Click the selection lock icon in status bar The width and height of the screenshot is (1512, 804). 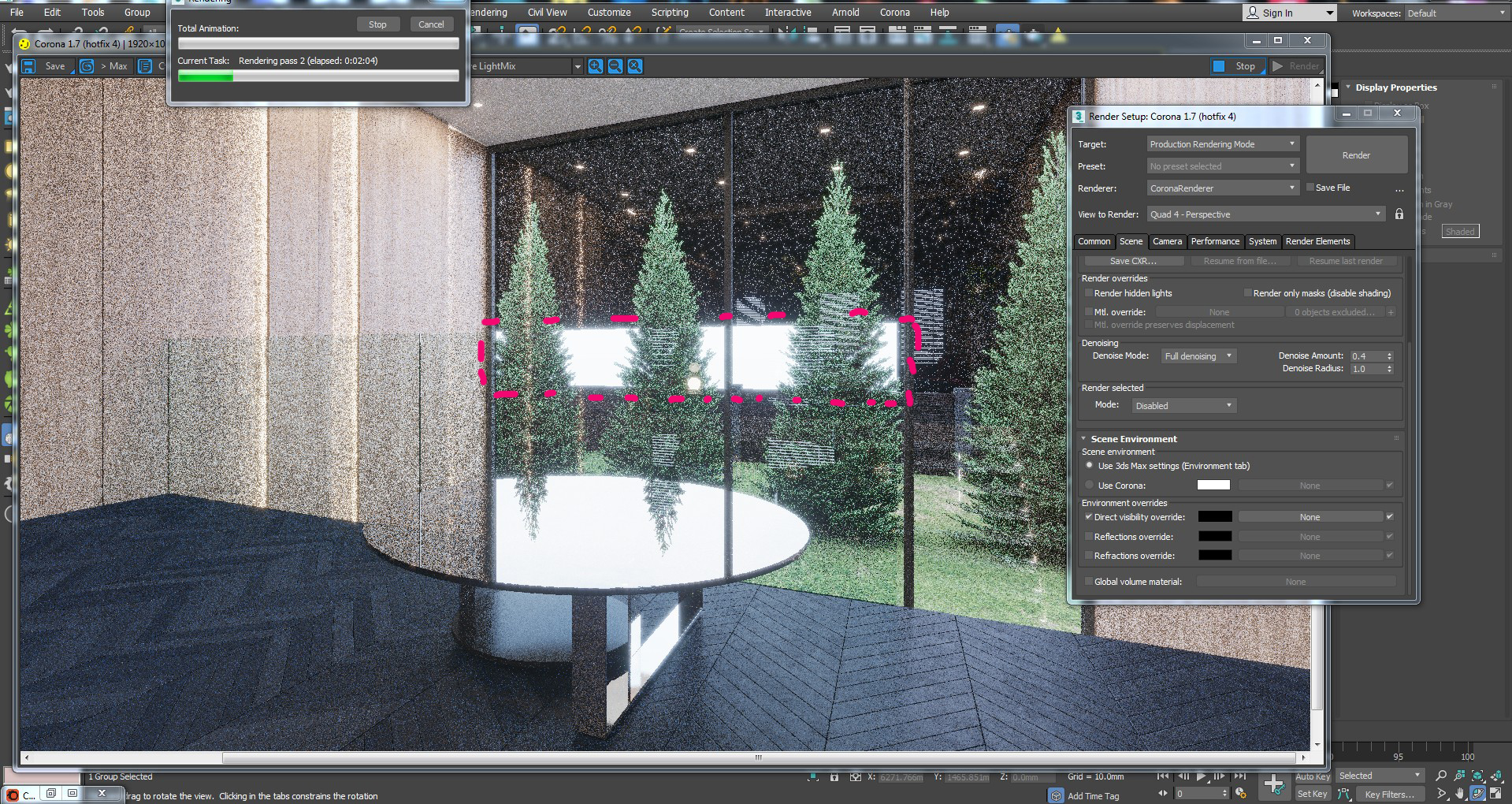[x=834, y=777]
